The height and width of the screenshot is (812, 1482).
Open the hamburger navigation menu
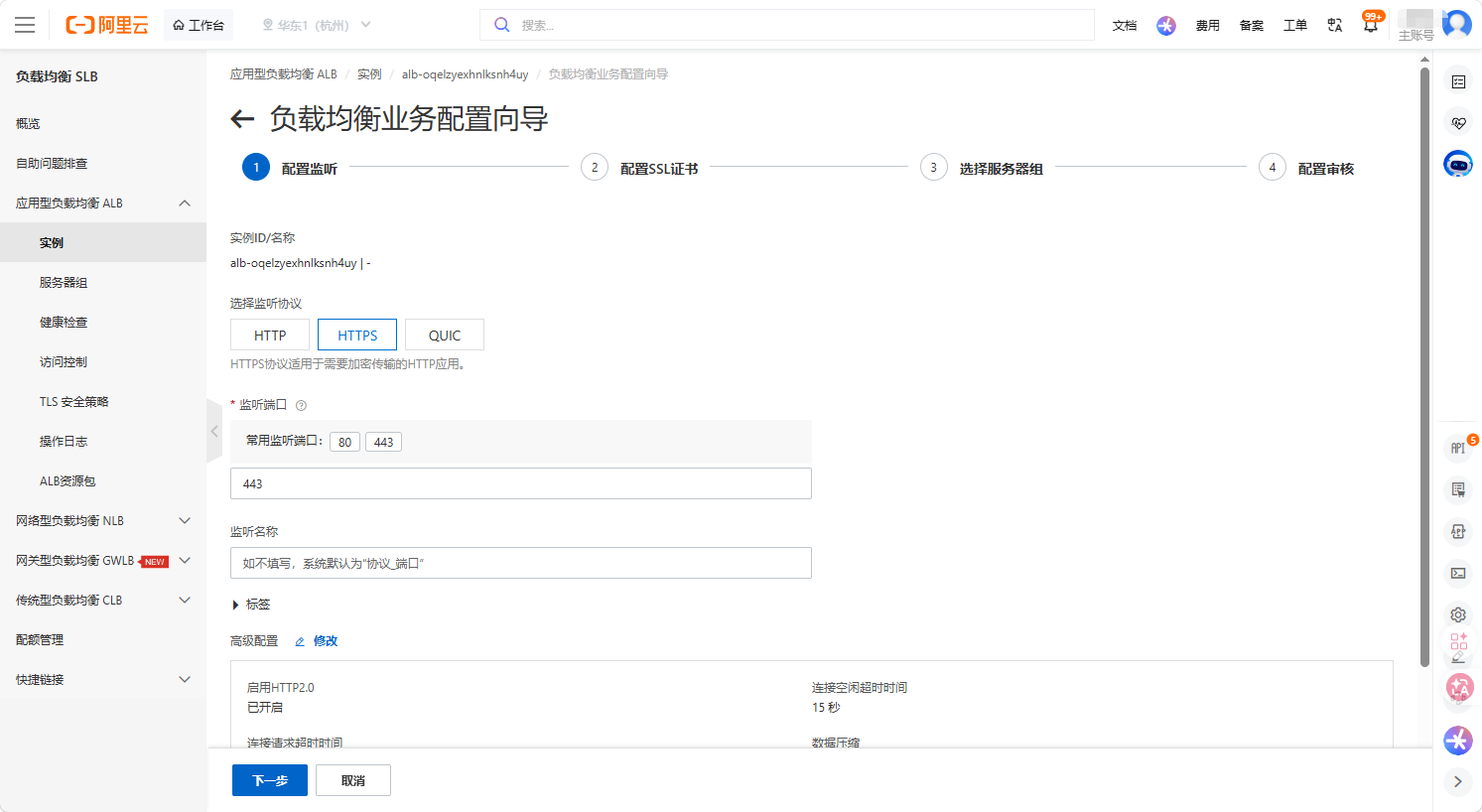click(25, 25)
